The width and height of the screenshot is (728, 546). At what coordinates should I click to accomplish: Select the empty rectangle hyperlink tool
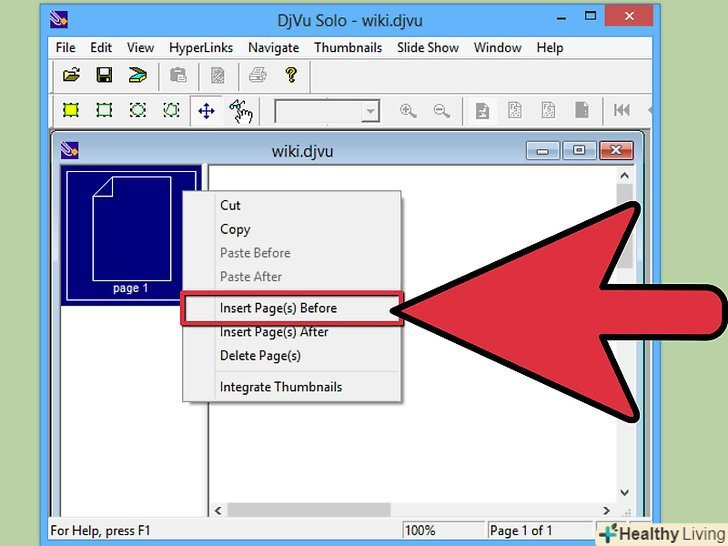(x=104, y=110)
